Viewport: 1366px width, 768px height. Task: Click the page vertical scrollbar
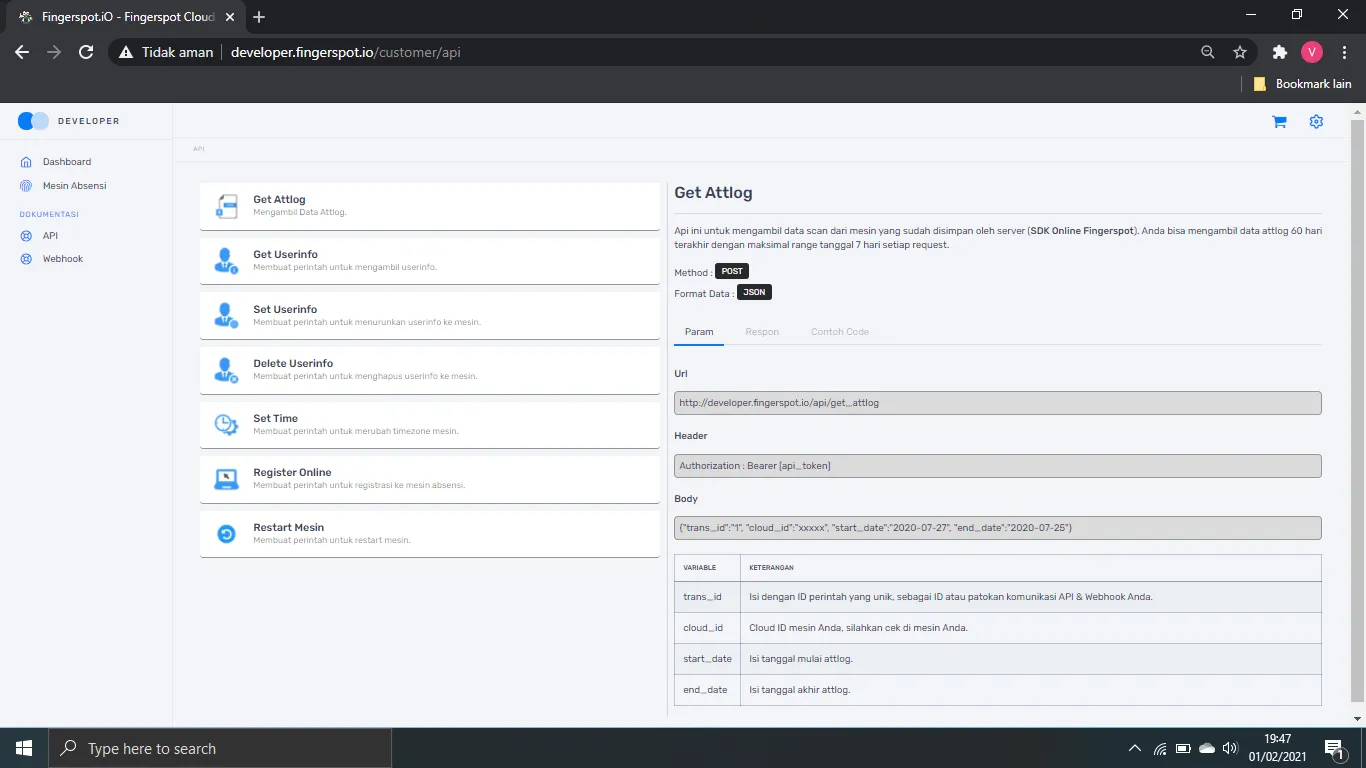1357,410
